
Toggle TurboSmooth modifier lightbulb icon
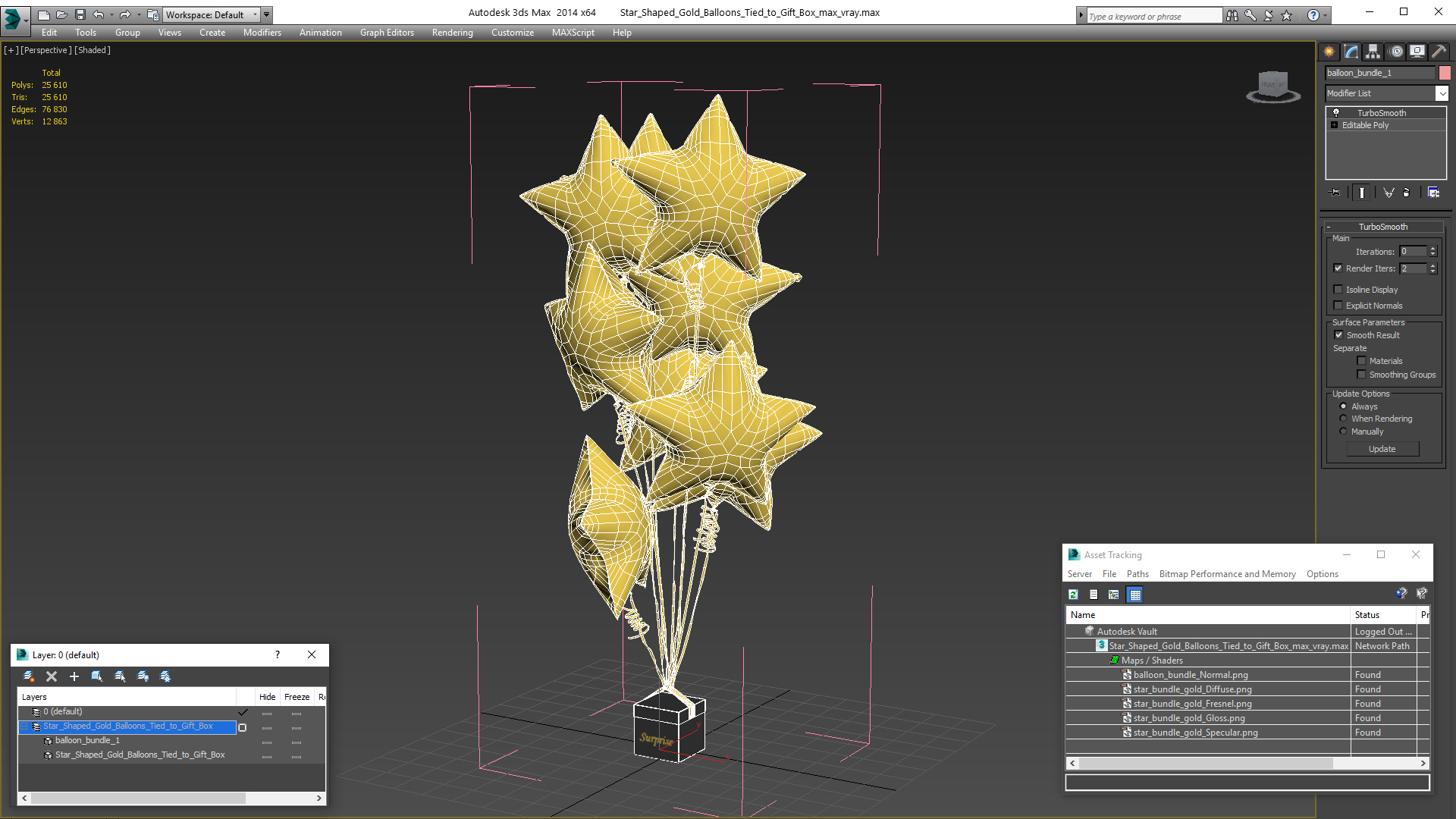coord(1336,112)
